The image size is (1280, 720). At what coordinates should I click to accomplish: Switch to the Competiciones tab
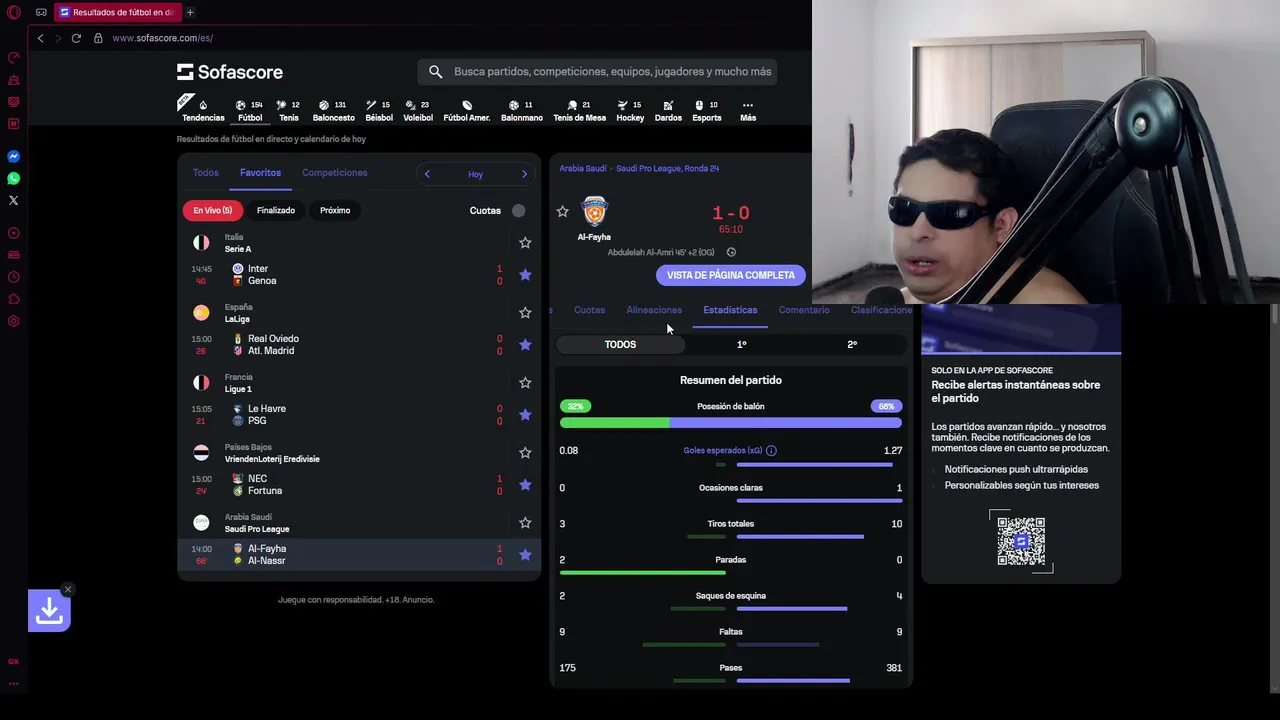335,173
